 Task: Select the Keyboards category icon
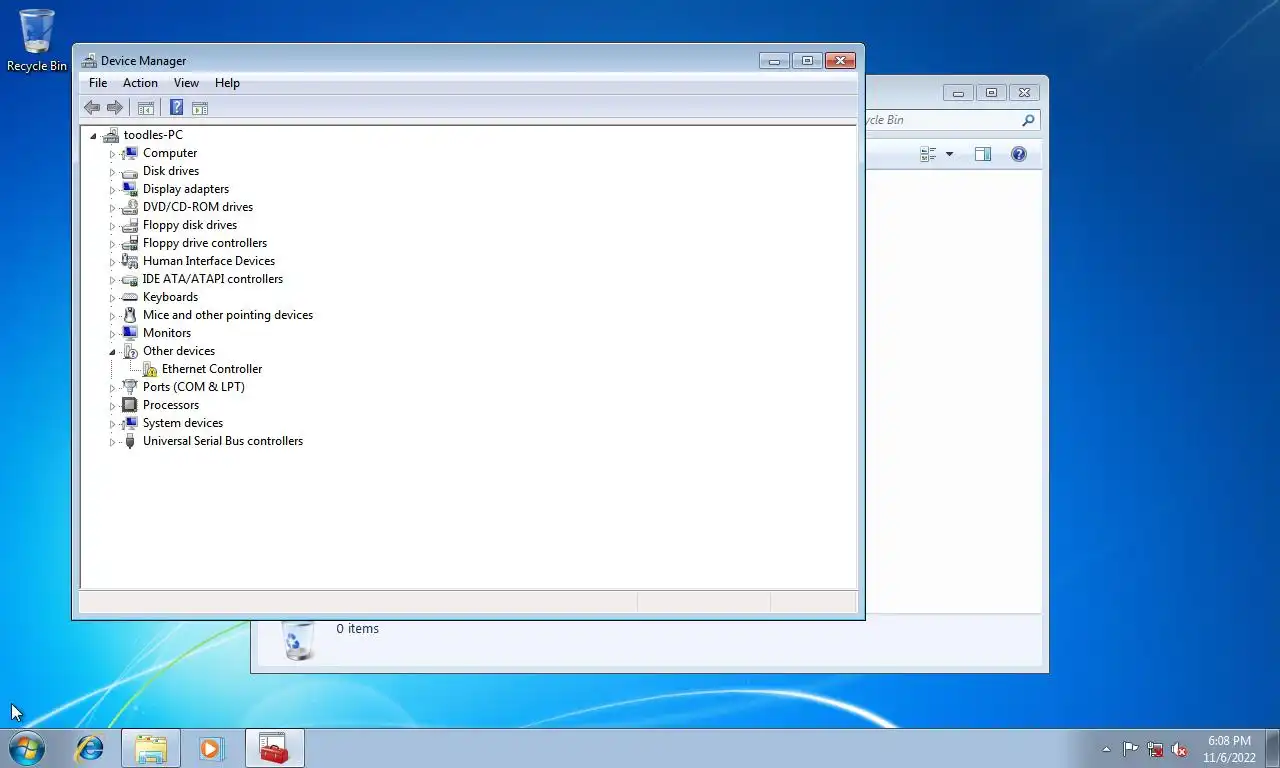coord(130,297)
